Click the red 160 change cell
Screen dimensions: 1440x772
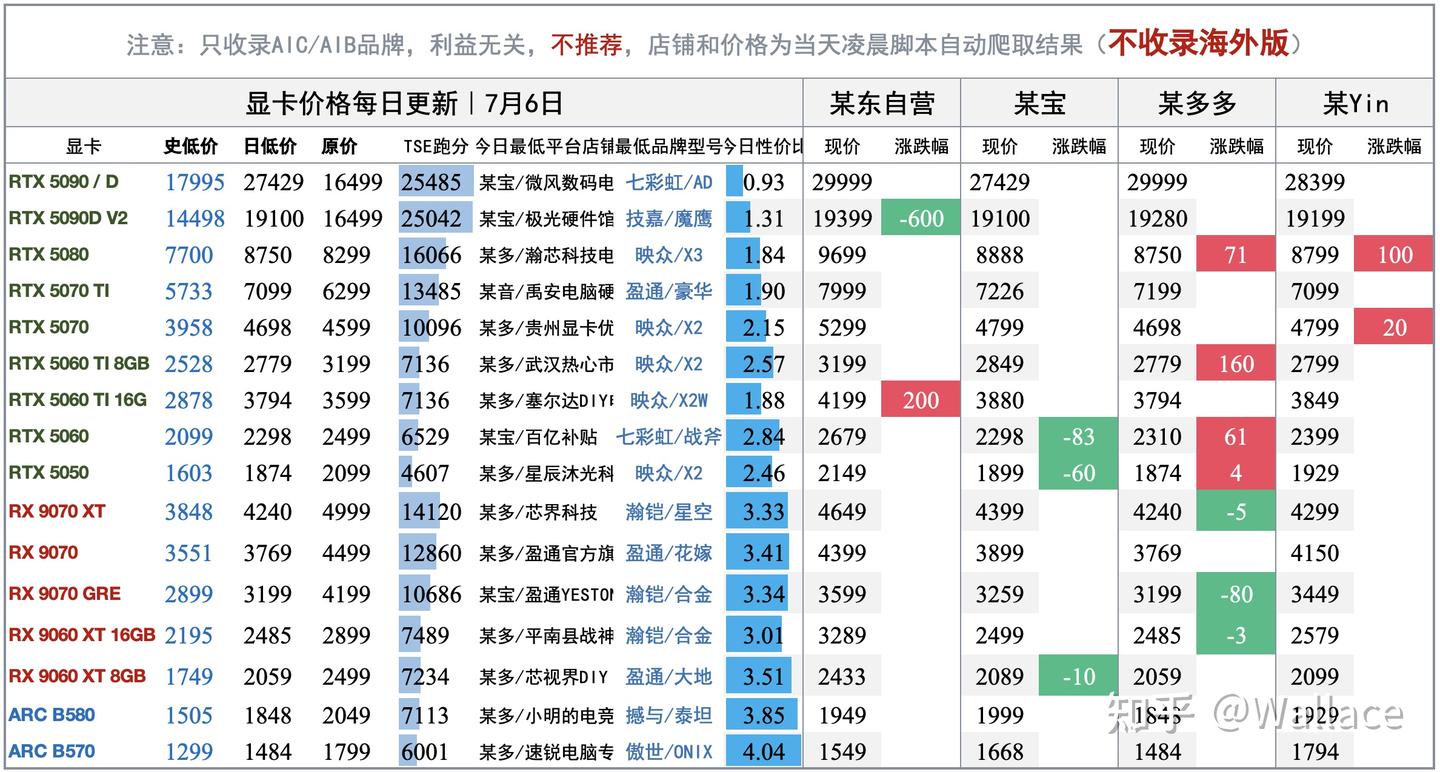coord(1236,364)
